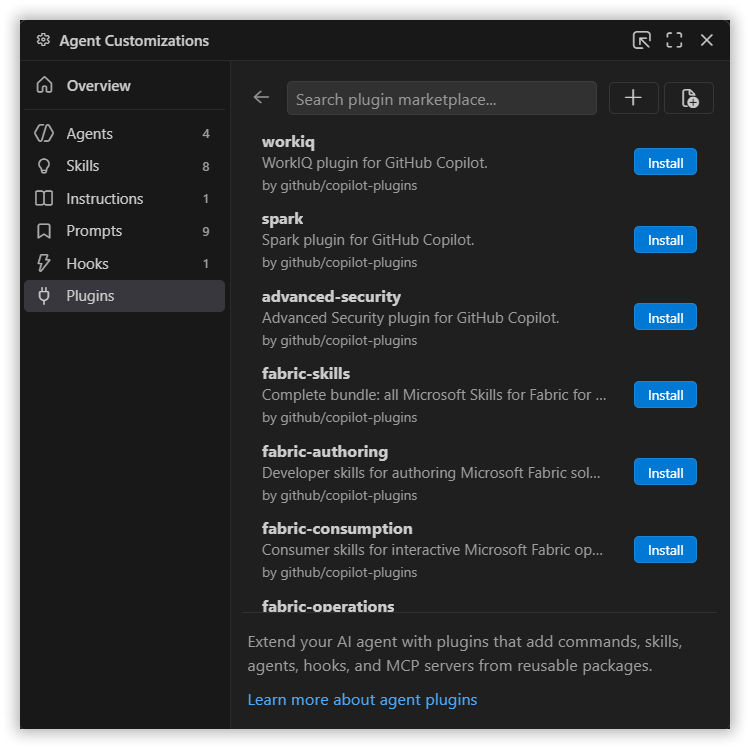
Task: Click 'Developer skills for authoring' description
Action: pos(431,473)
